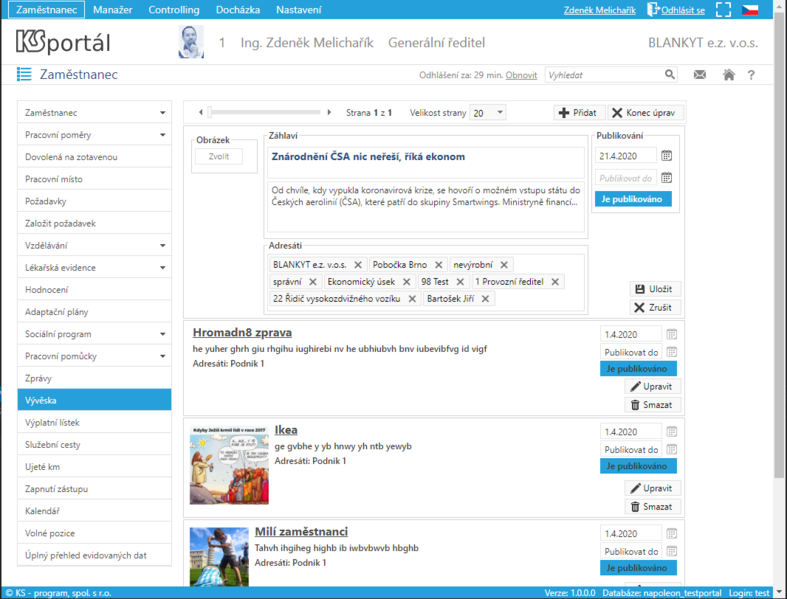Toggle the sidebar menu list icon
This screenshot has height=599, width=787.
click(x=24, y=74)
